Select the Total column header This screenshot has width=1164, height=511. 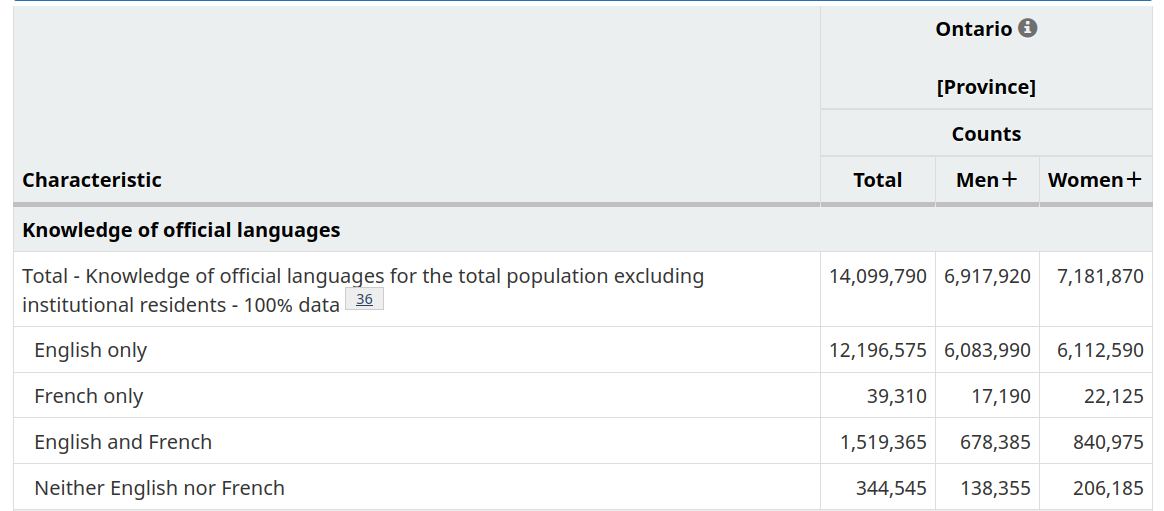877,180
